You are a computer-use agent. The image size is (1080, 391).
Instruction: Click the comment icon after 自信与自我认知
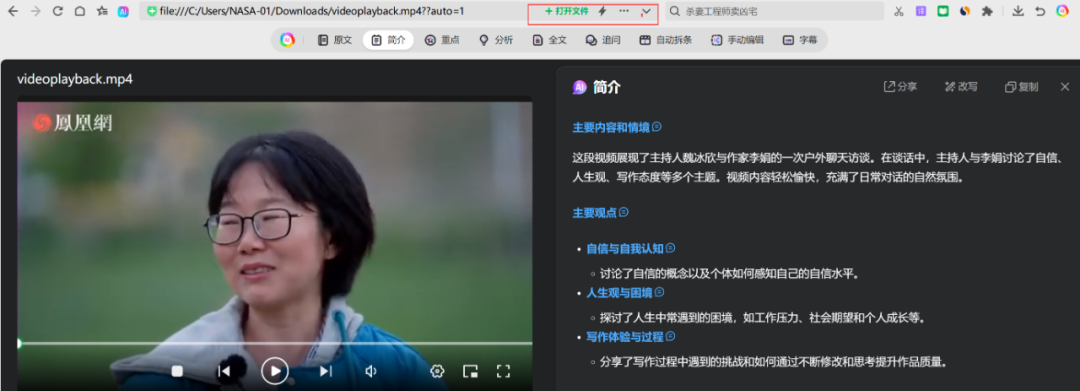point(670,248)
